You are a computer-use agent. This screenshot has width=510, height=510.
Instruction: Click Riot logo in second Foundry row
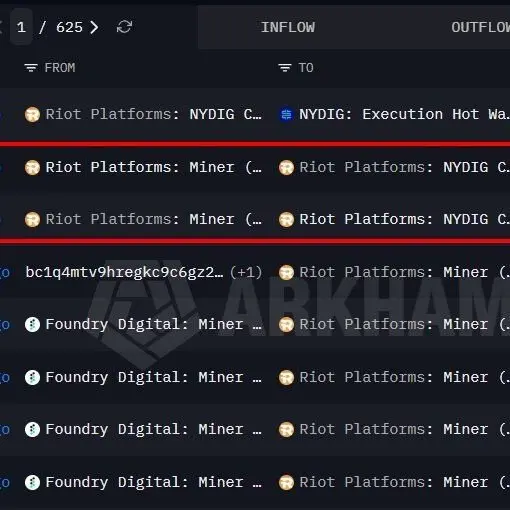pos(286,378)
